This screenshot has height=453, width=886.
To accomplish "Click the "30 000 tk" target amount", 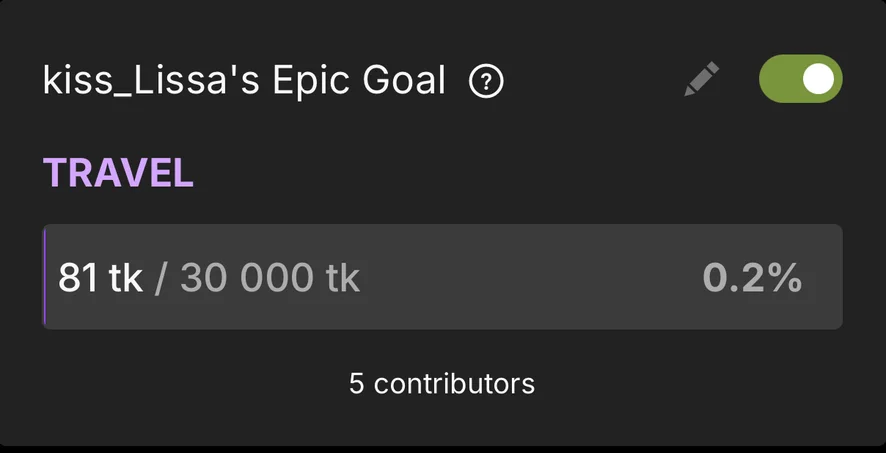I will (270, 278).
